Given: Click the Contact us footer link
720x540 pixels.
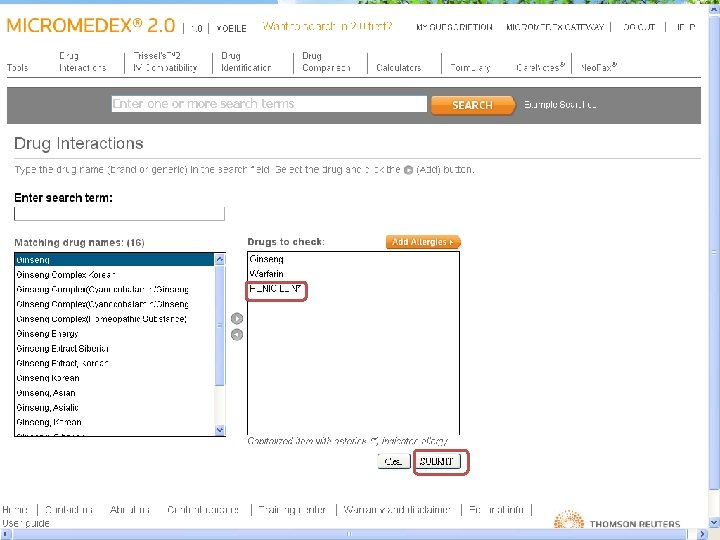Looking at the screenshot, I should pos(69,510).
